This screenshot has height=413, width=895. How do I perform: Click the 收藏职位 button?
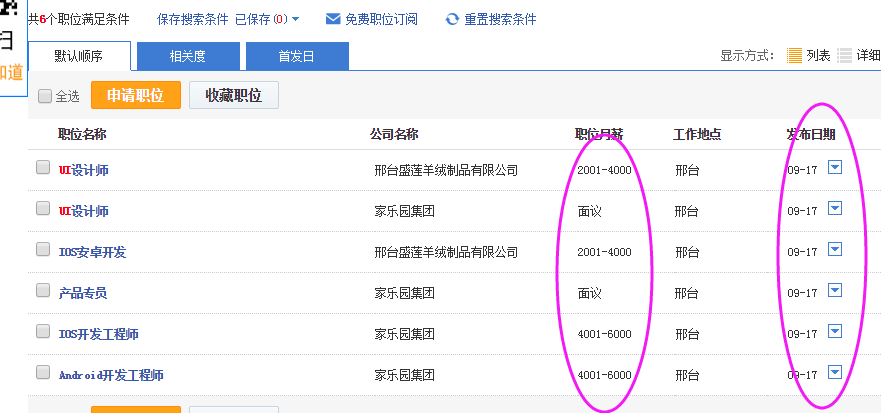tap(234, 95)
